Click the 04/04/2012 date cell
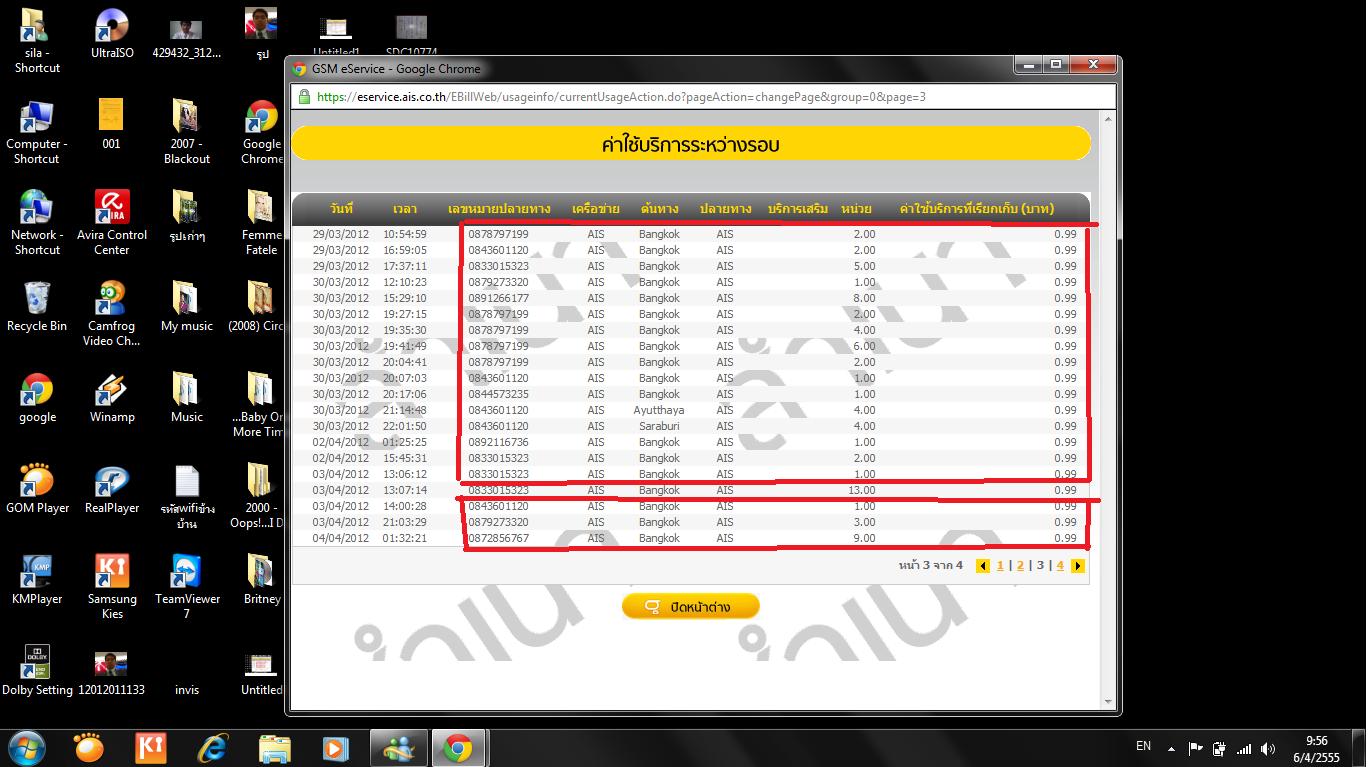The image size is (1370, 767). [x=341, y=538]
